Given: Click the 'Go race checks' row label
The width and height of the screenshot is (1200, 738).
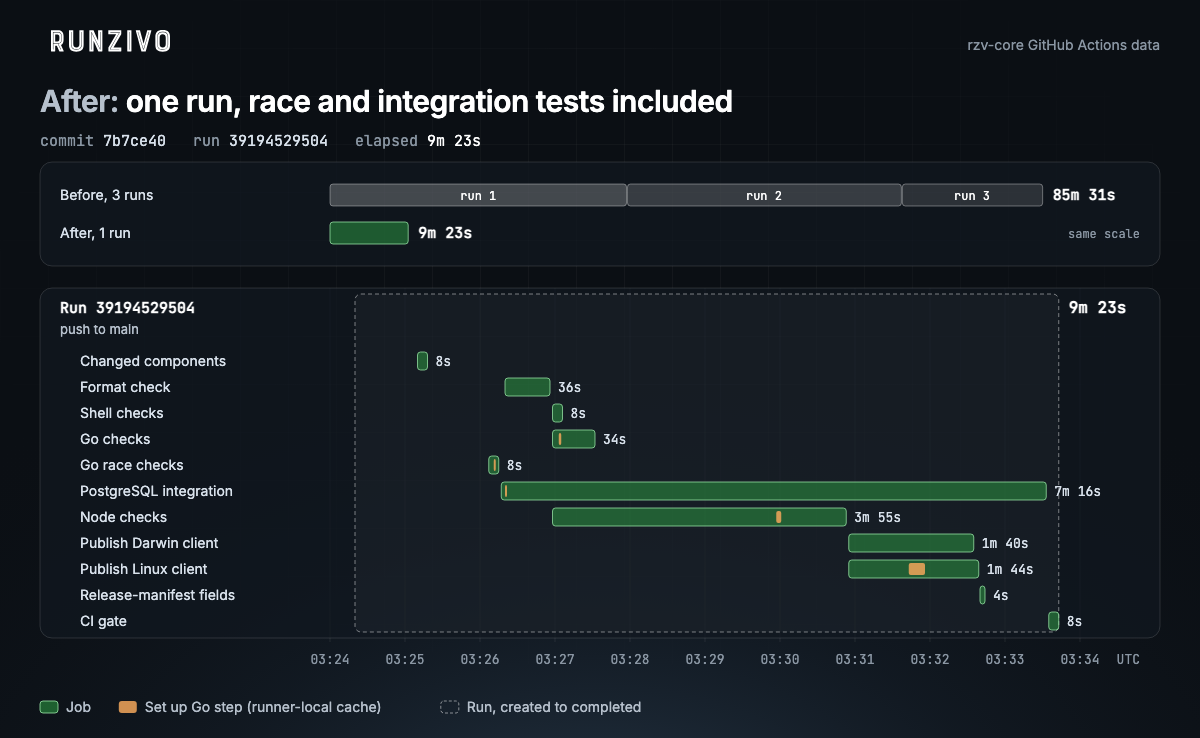Looking at the screenshot, I should 132,465.
